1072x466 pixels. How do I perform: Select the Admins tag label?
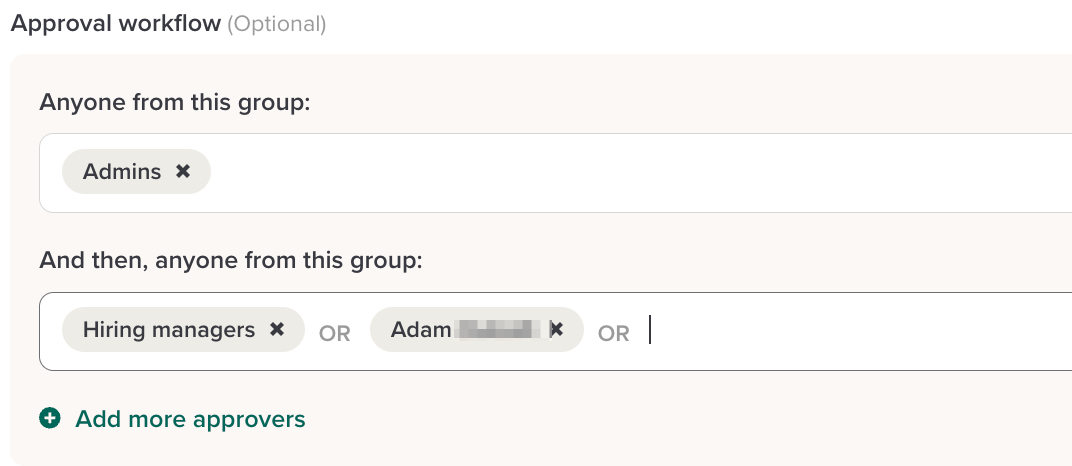click(x=122, y=172)
